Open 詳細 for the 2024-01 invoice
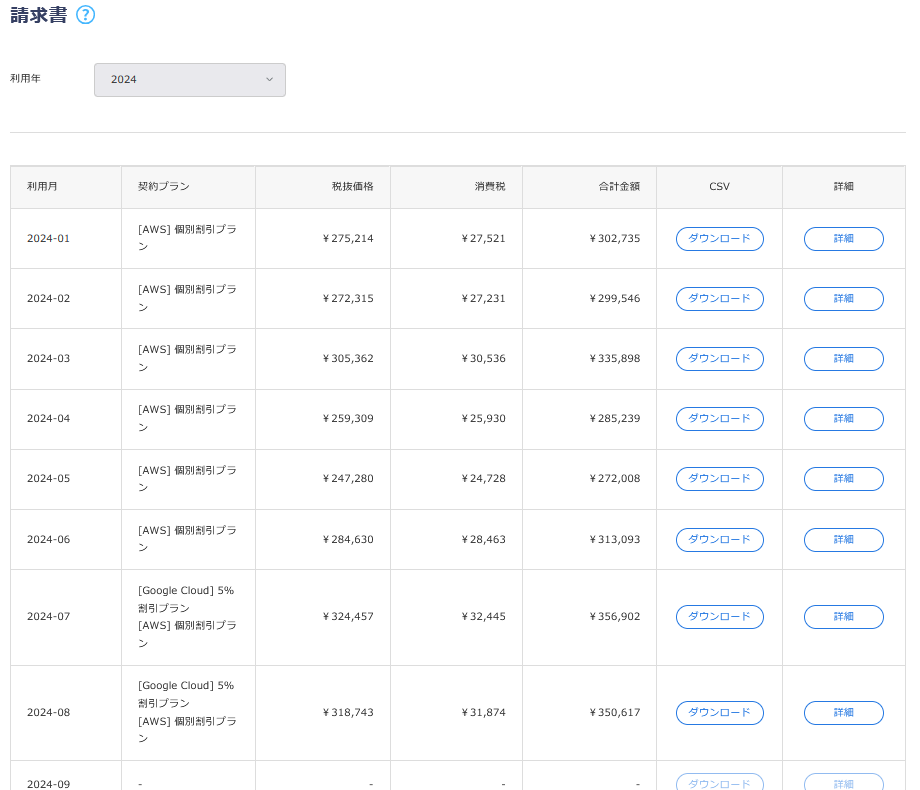The image size is (920, 790). (x=843, y=239)
